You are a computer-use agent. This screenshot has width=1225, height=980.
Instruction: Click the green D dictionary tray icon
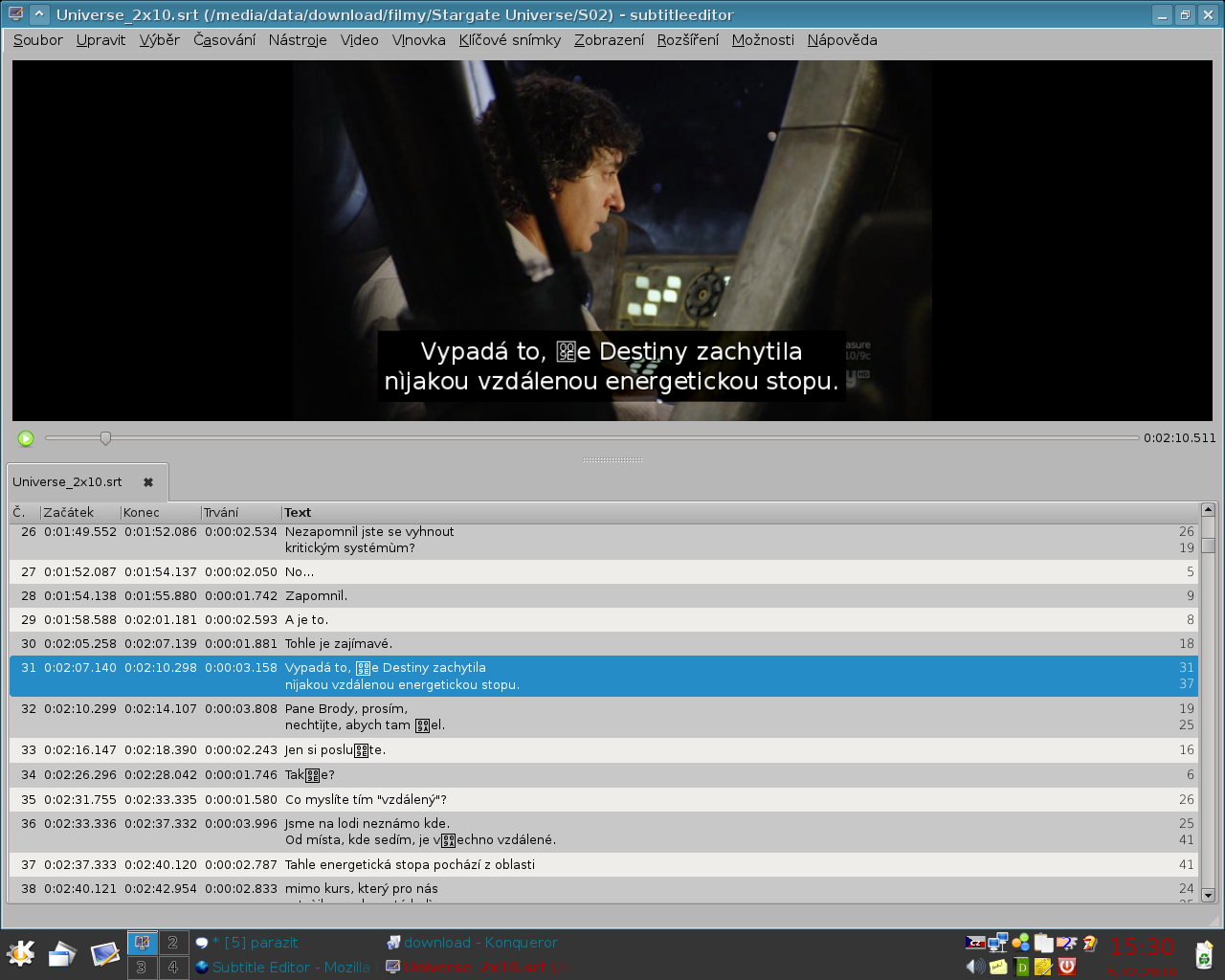(x=1021, y=967)
